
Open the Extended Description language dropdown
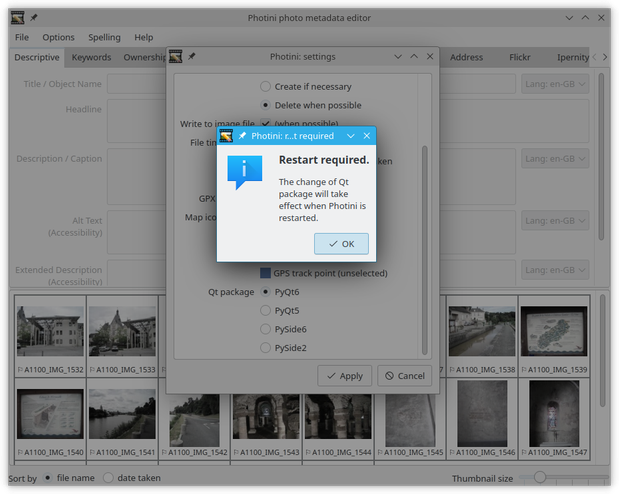(555, 270)
